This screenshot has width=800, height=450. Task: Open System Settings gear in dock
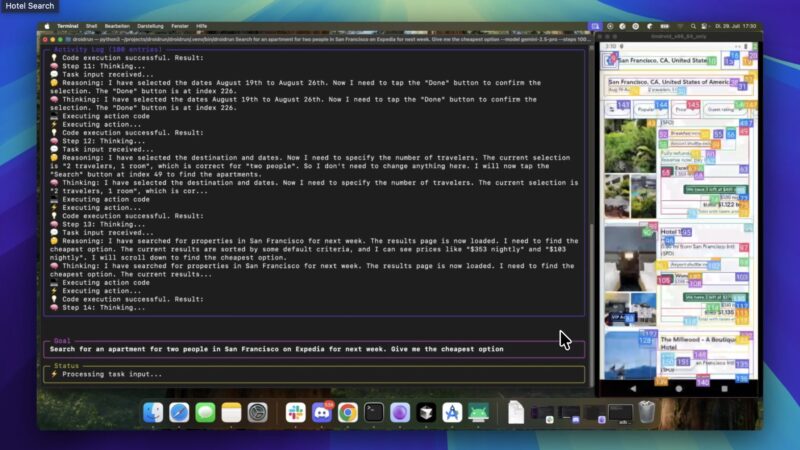(257, 412)
